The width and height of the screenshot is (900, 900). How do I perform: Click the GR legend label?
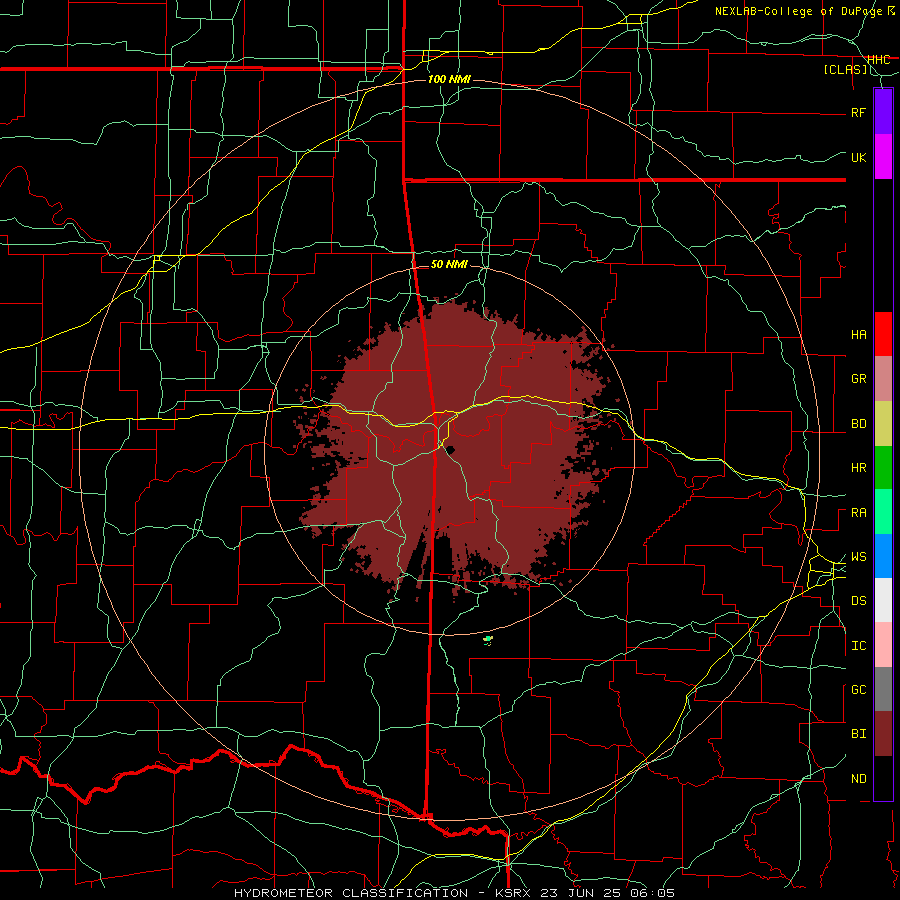click(859, 379)
